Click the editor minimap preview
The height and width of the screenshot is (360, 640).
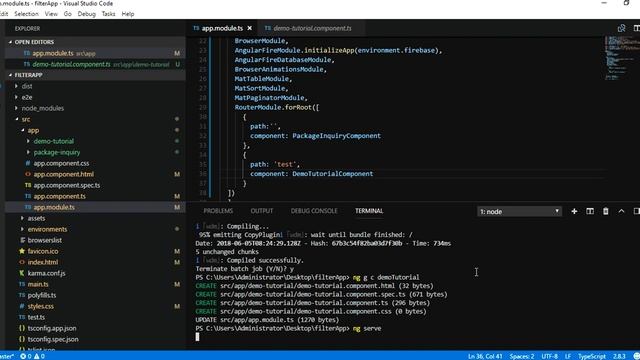(x=620, y=58)
